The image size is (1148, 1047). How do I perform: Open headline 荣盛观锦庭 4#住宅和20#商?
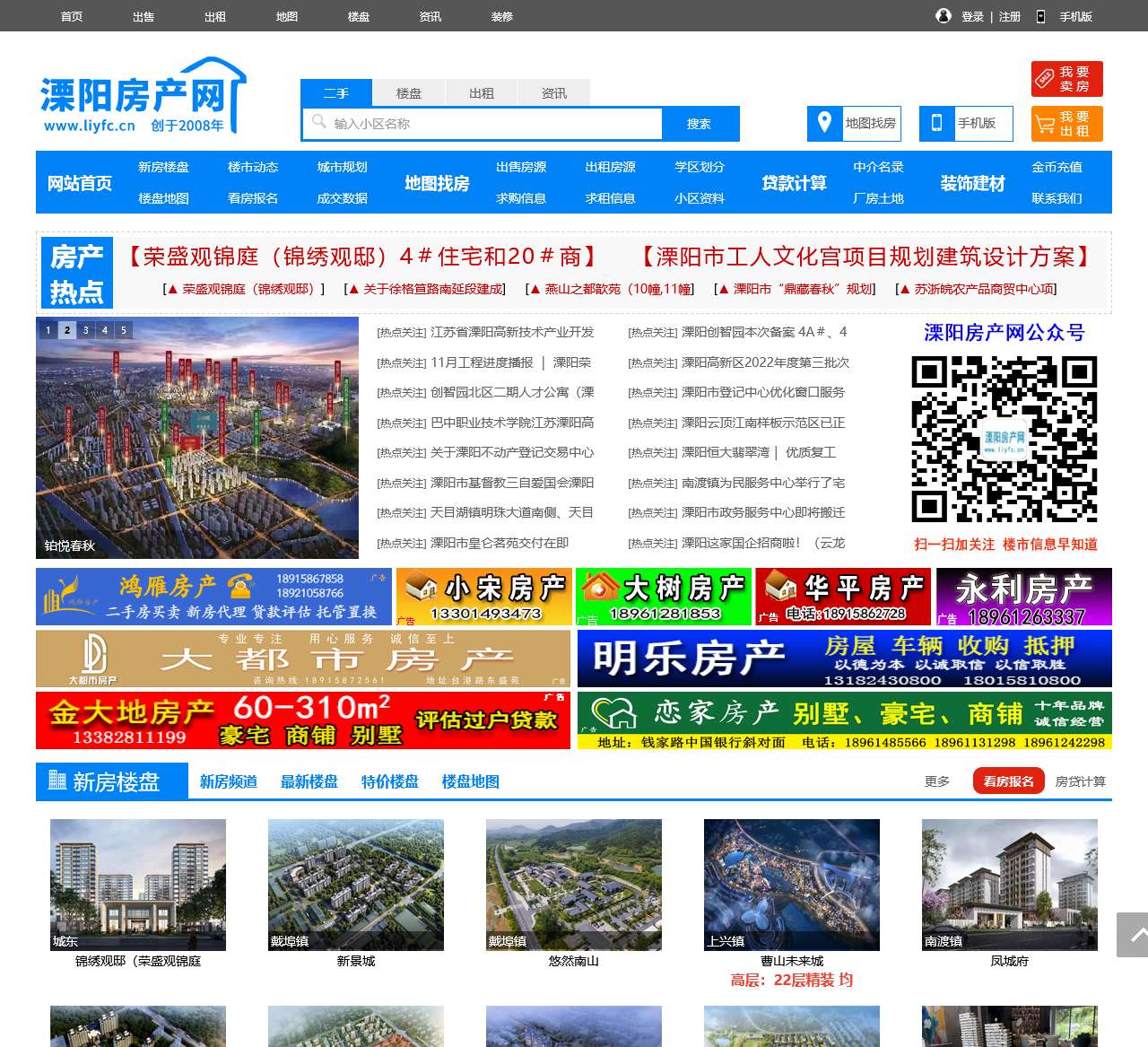(x=361, y=257)
